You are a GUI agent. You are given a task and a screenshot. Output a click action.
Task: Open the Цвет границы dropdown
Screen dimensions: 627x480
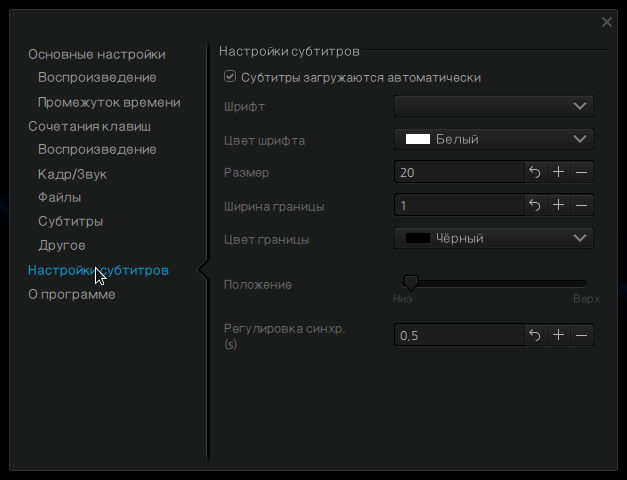[494, 238]
